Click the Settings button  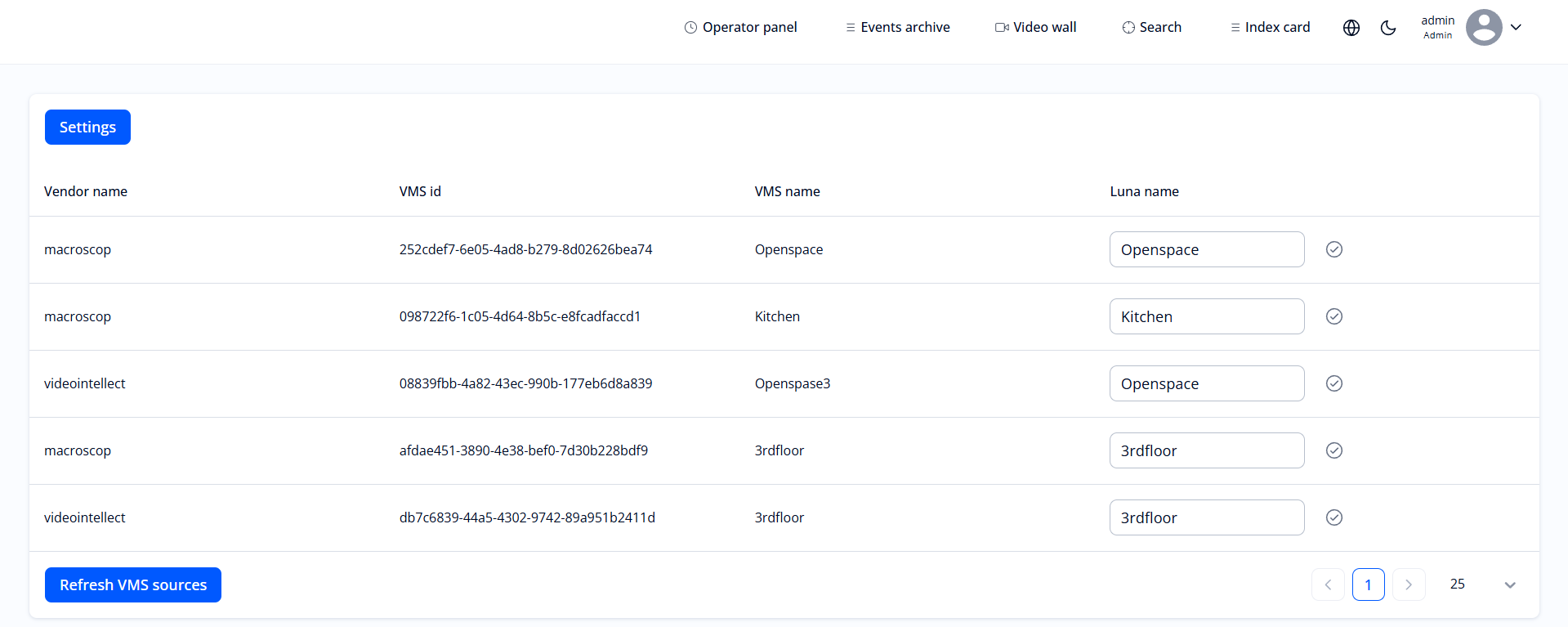(x=87, y=128)
